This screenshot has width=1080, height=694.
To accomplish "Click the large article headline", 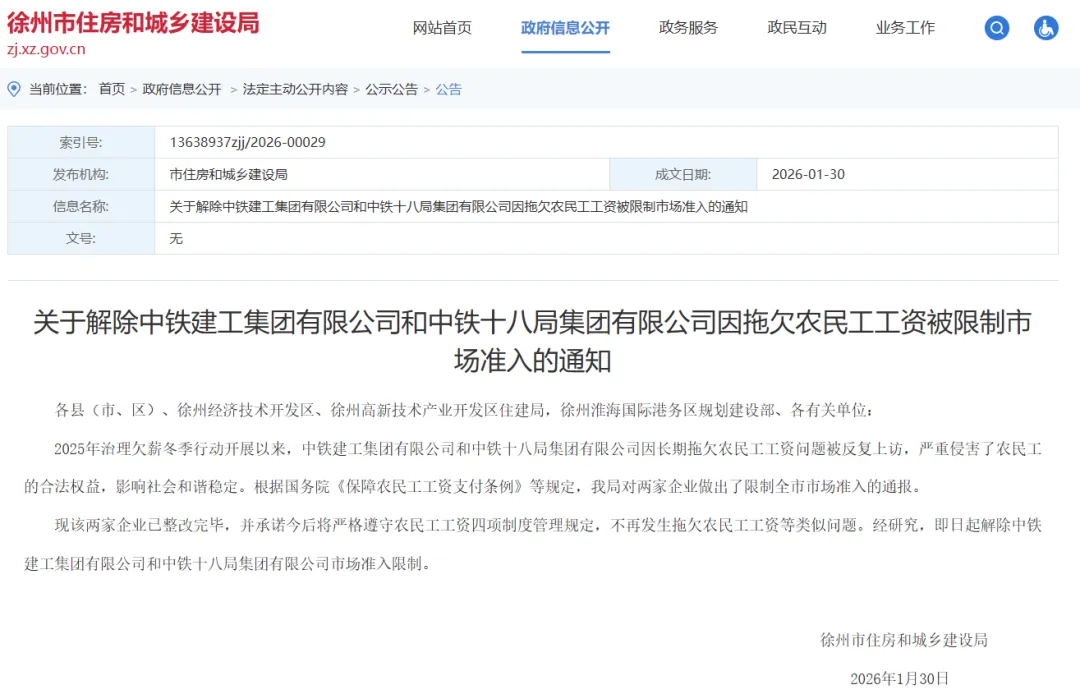I will point(532,341).
